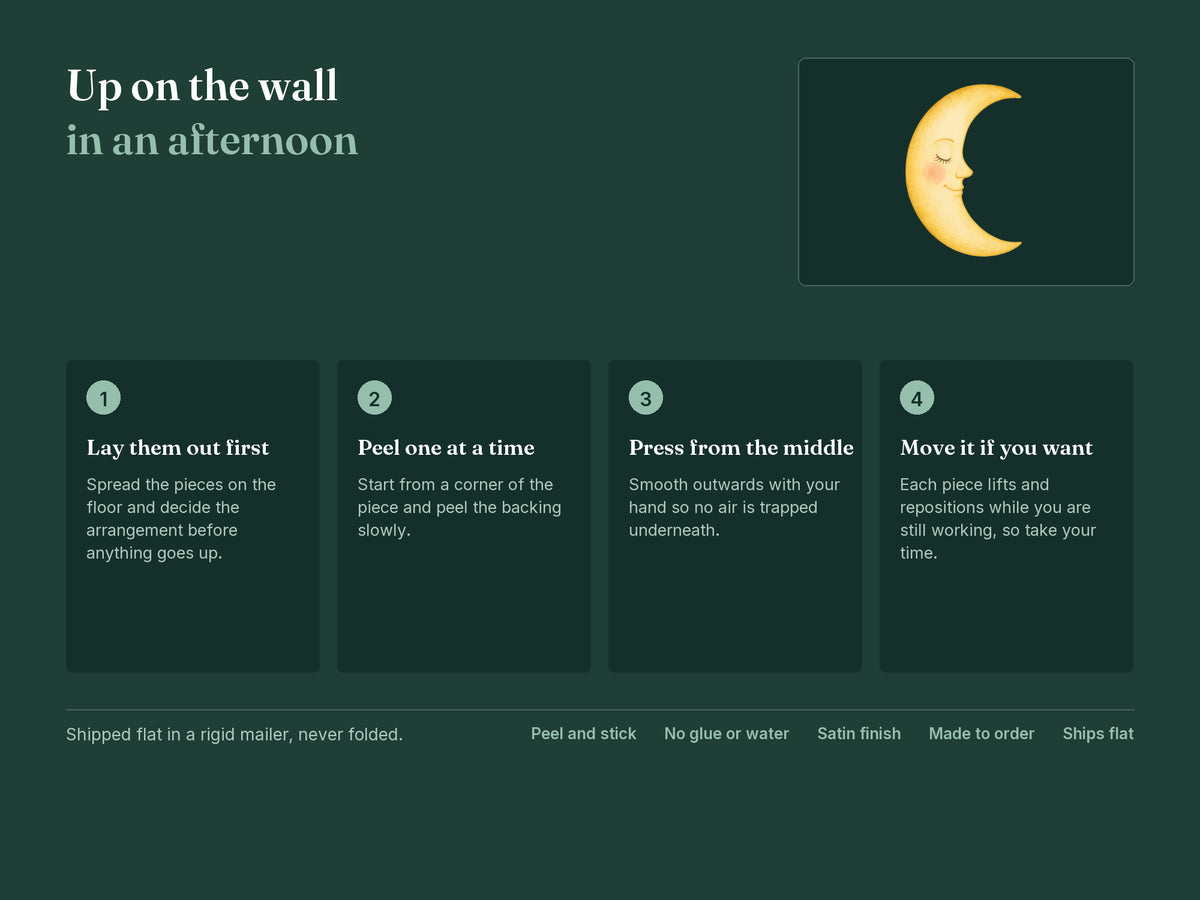This screenshot has height=900, width=1200.
Task: Click the 'Up on the wall' title
Action: pos(202,86)
